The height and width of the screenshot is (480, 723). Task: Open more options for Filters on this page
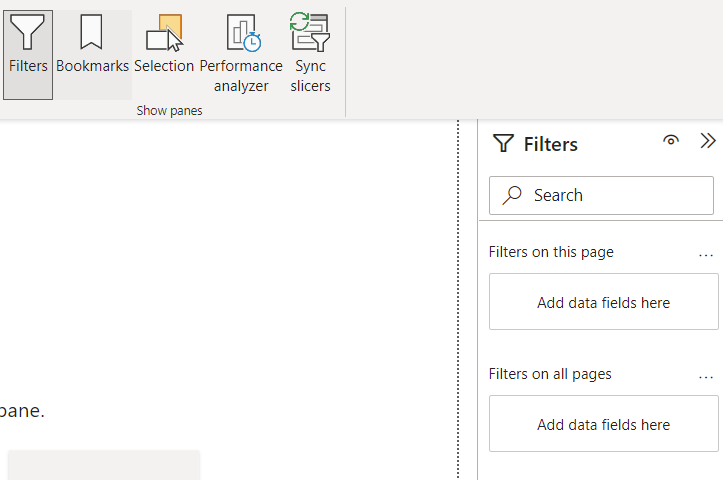[x=706, y=254]
